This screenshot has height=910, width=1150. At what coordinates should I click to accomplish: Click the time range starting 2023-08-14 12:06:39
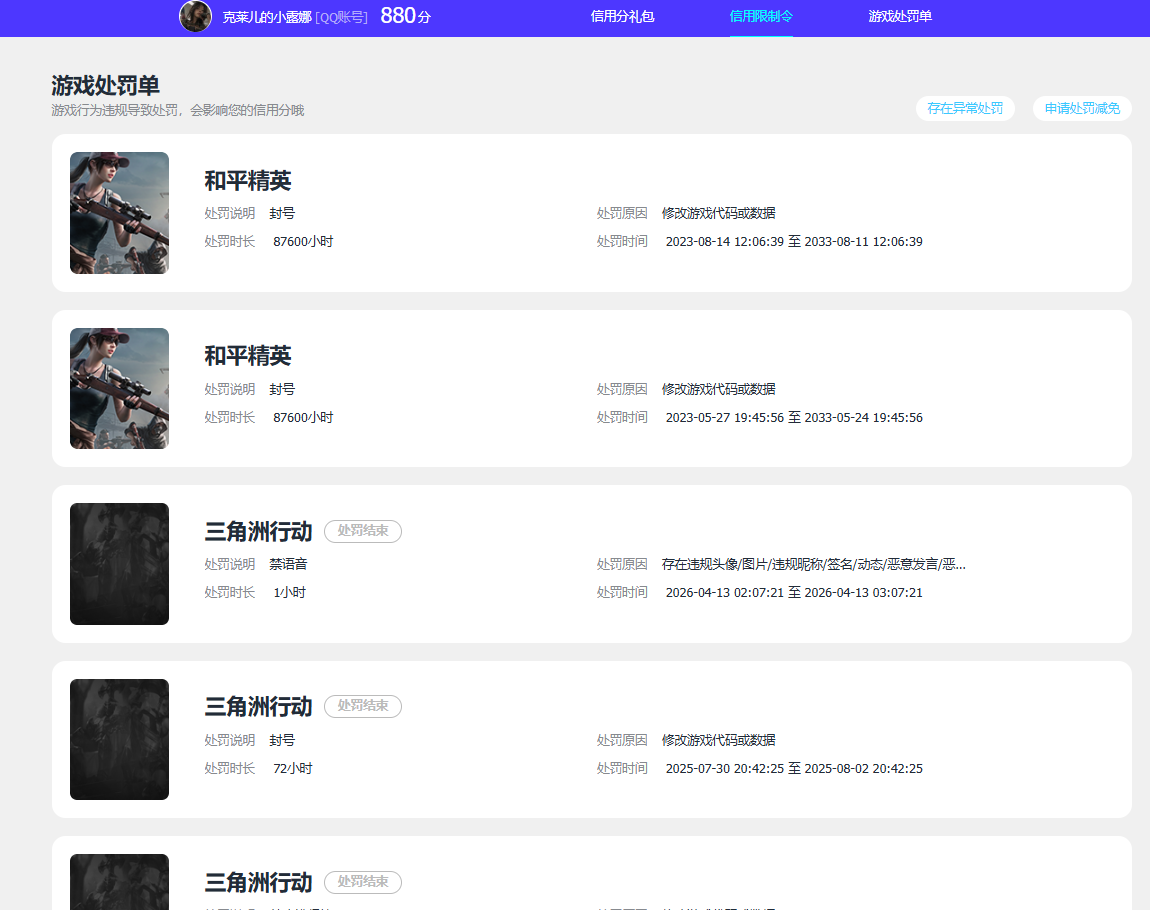pos(794,241)
